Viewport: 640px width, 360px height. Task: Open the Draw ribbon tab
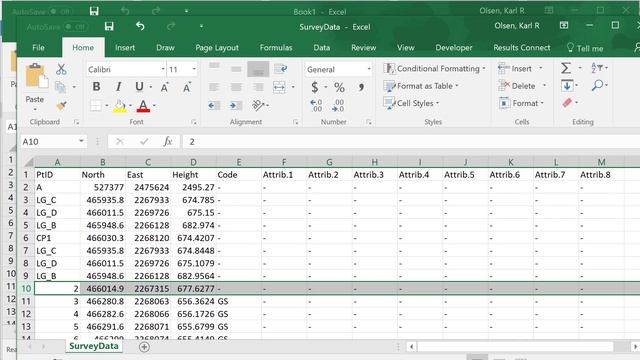tap(165, 48)
